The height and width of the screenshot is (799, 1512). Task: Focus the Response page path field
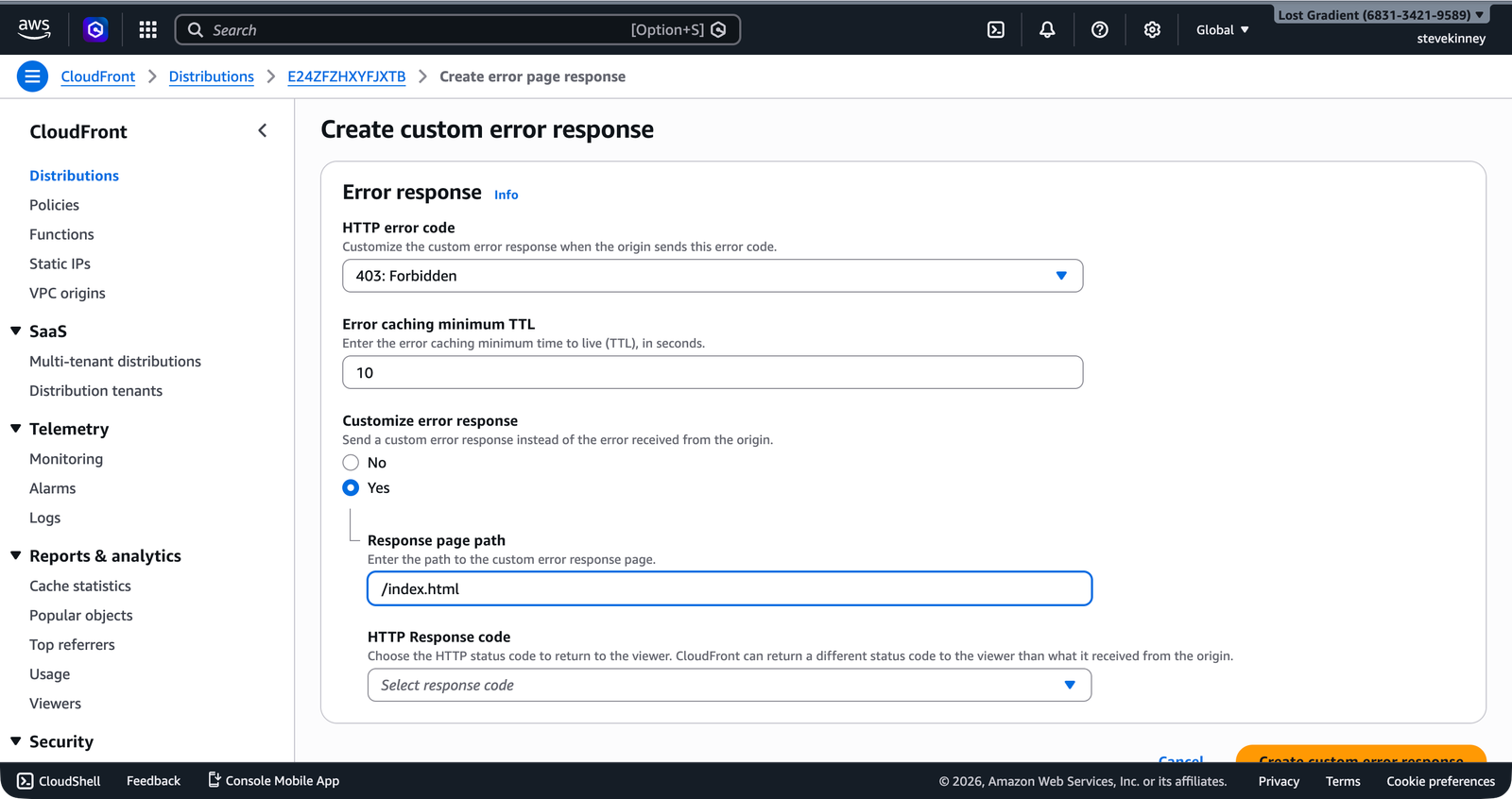[730, 588]
